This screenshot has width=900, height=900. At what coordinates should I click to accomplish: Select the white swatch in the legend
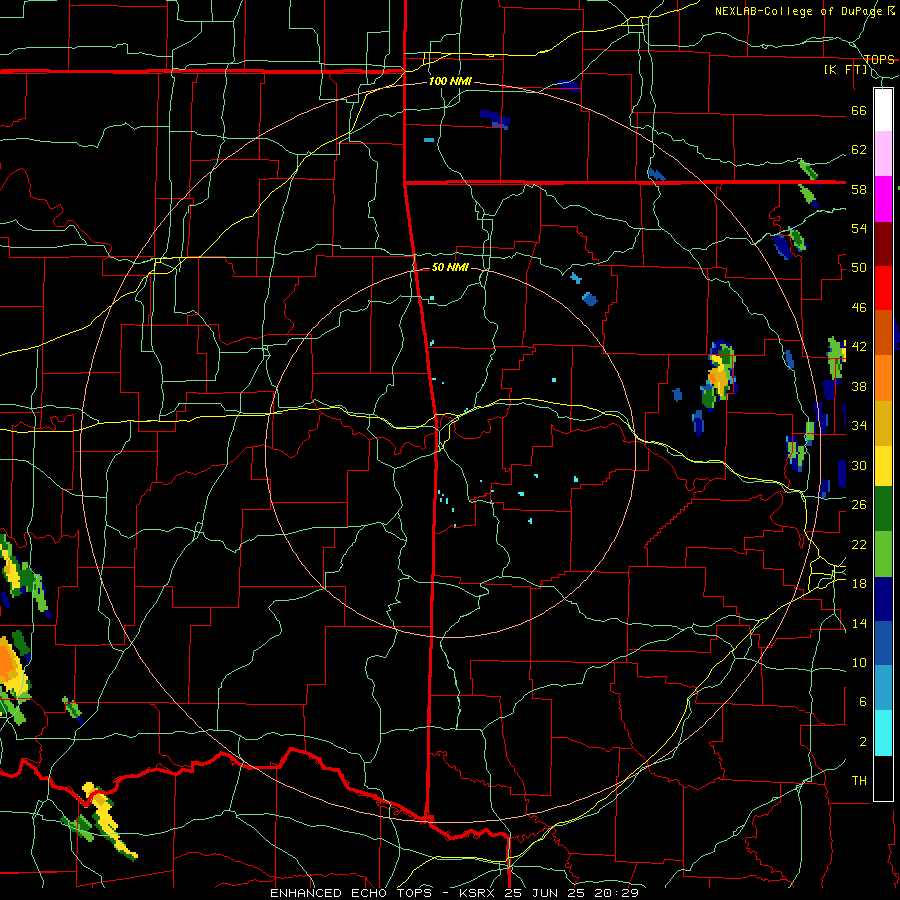(x=883, y=110)
